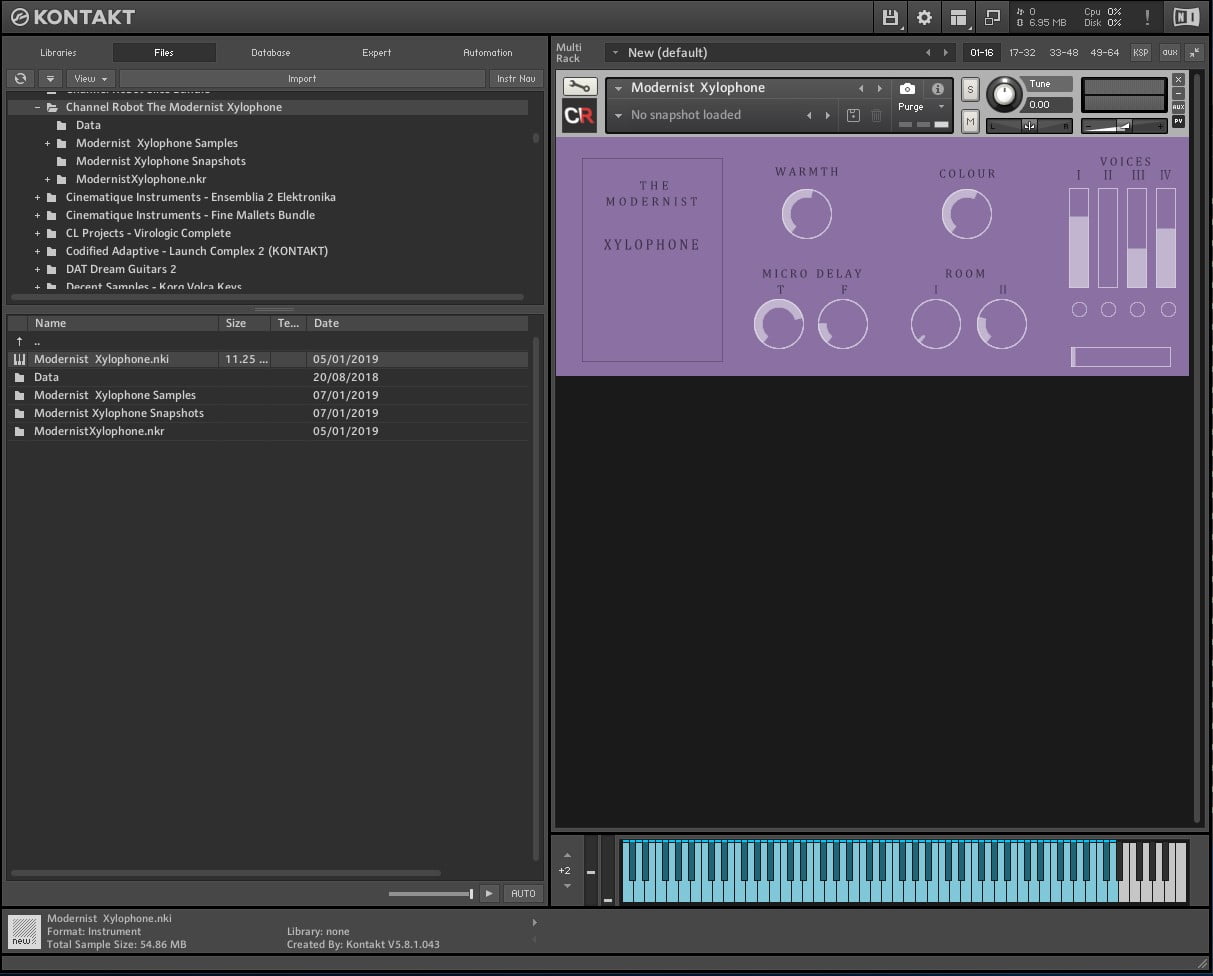Click the exclamation panic button
The width and height of the screenshot is (1213, 976).
click(x=1147, y=17)
